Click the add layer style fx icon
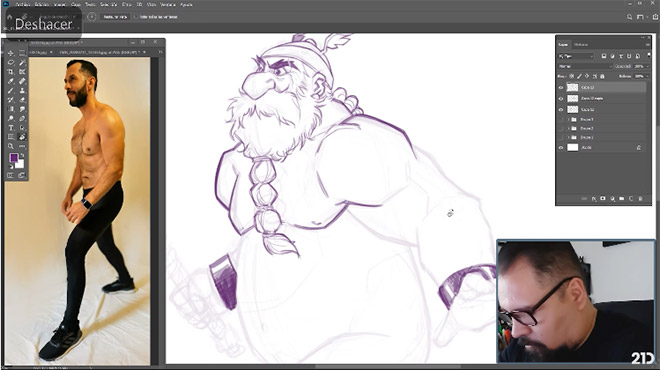 593,198
